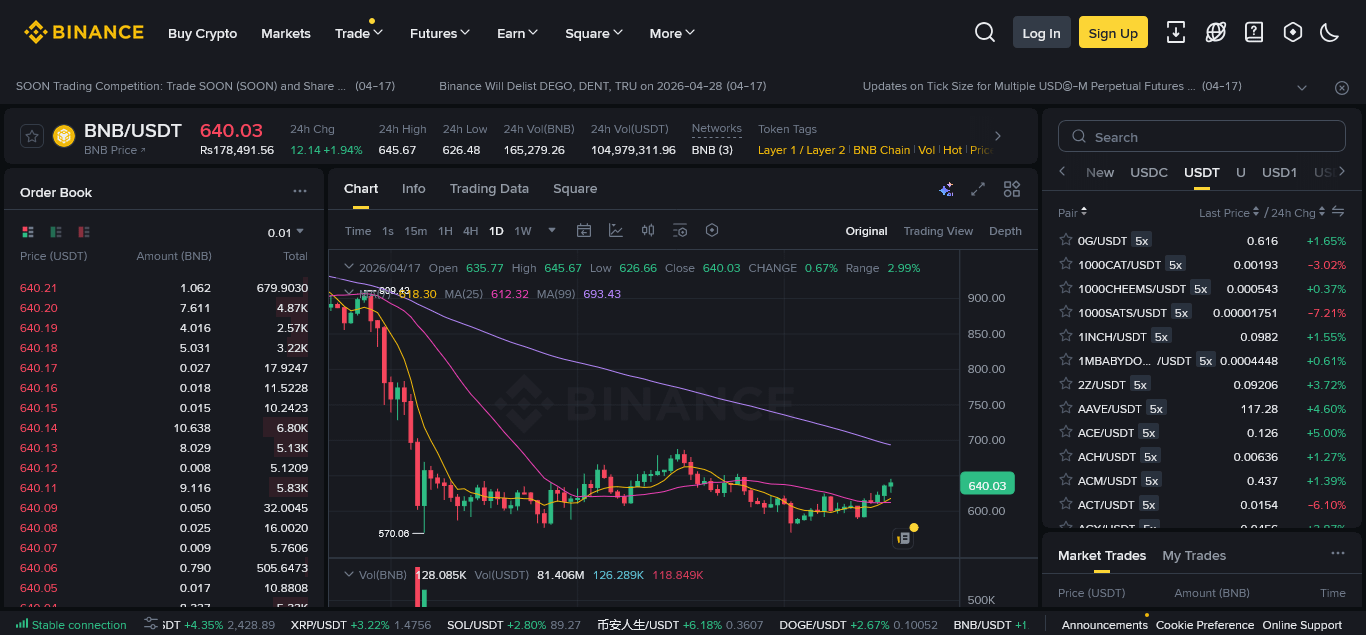The image size is (1366, 635).
Task: Close the announcement banner
Action: click(x=1342, y=88)
